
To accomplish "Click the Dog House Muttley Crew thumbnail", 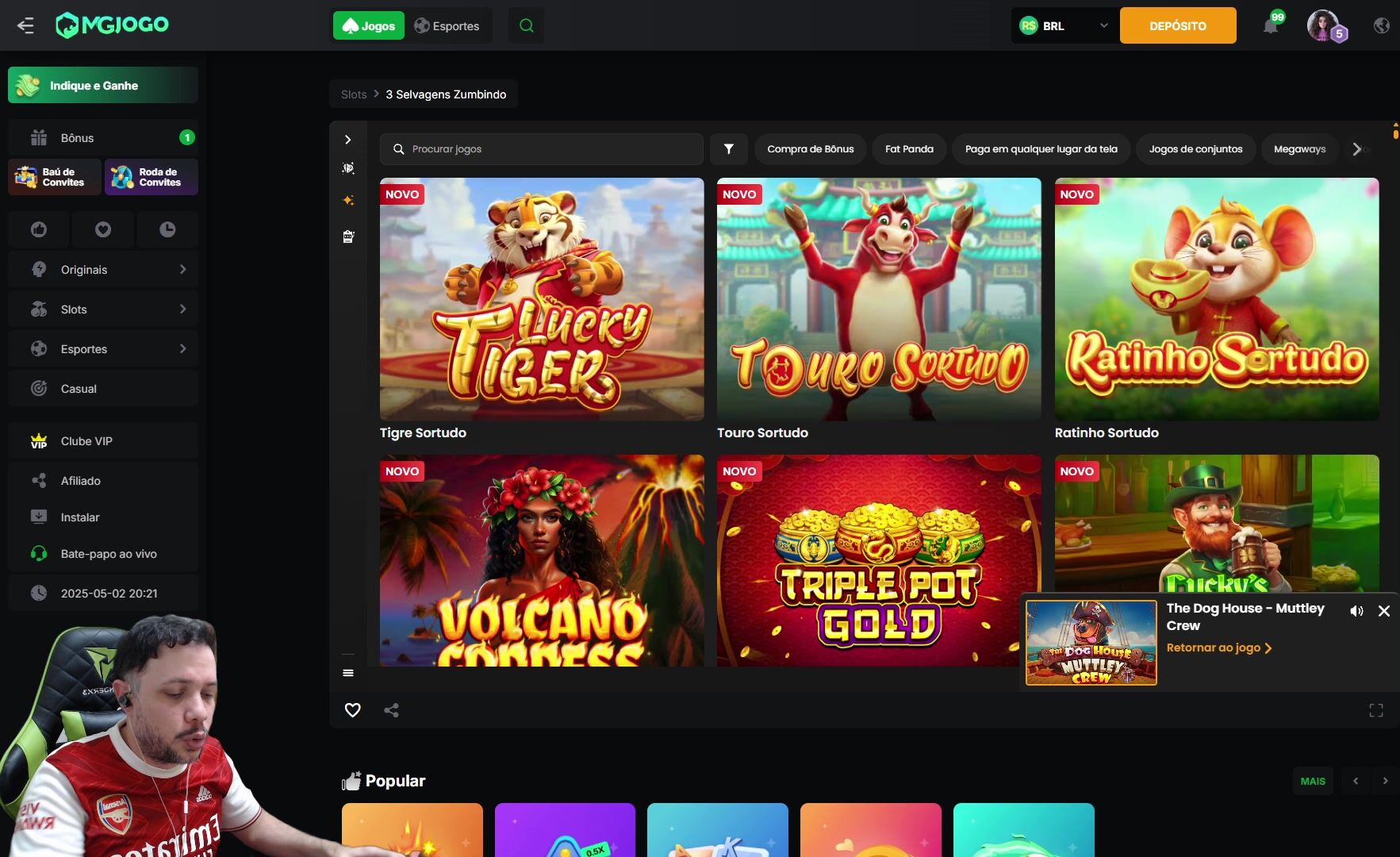I will click(x=1091, y=643).
